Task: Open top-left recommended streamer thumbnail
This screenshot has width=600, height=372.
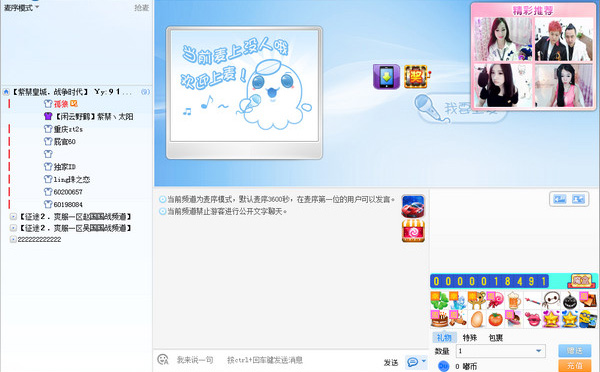Action: [x=503, y=39]
